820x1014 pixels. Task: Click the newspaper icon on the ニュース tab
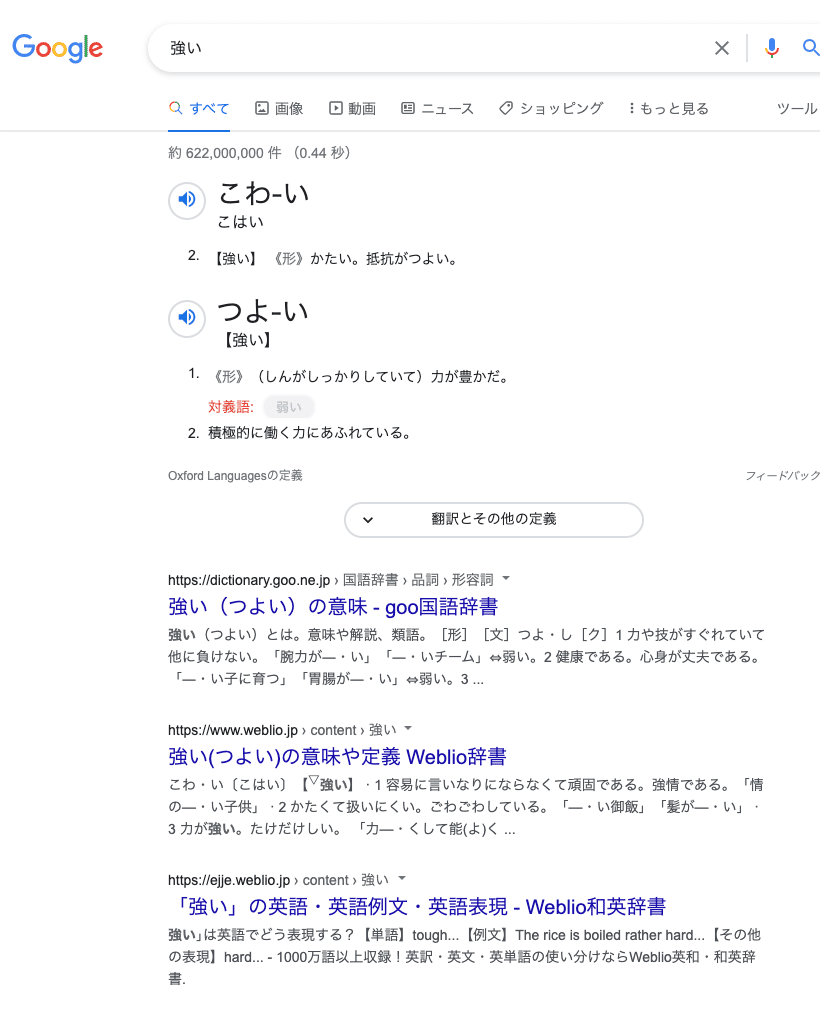point(408,108)
